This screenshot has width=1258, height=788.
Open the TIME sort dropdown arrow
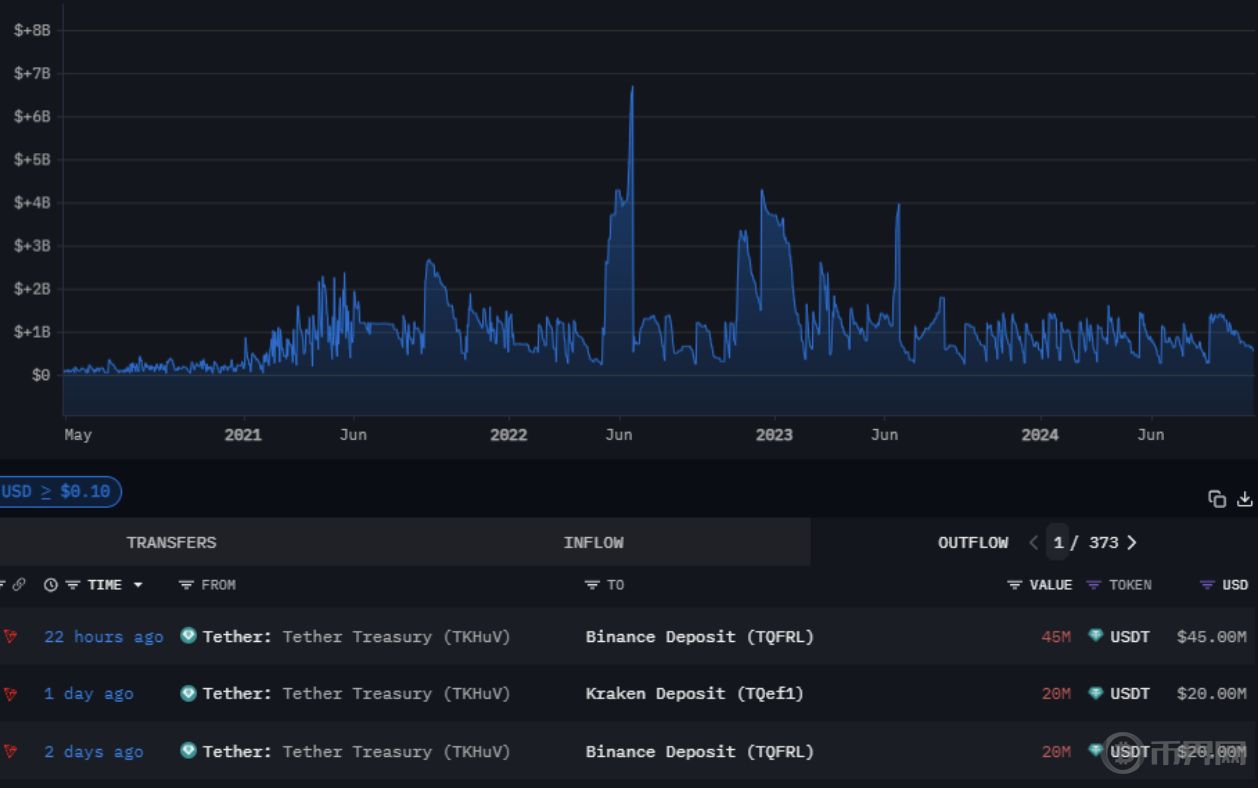point(137,585)
